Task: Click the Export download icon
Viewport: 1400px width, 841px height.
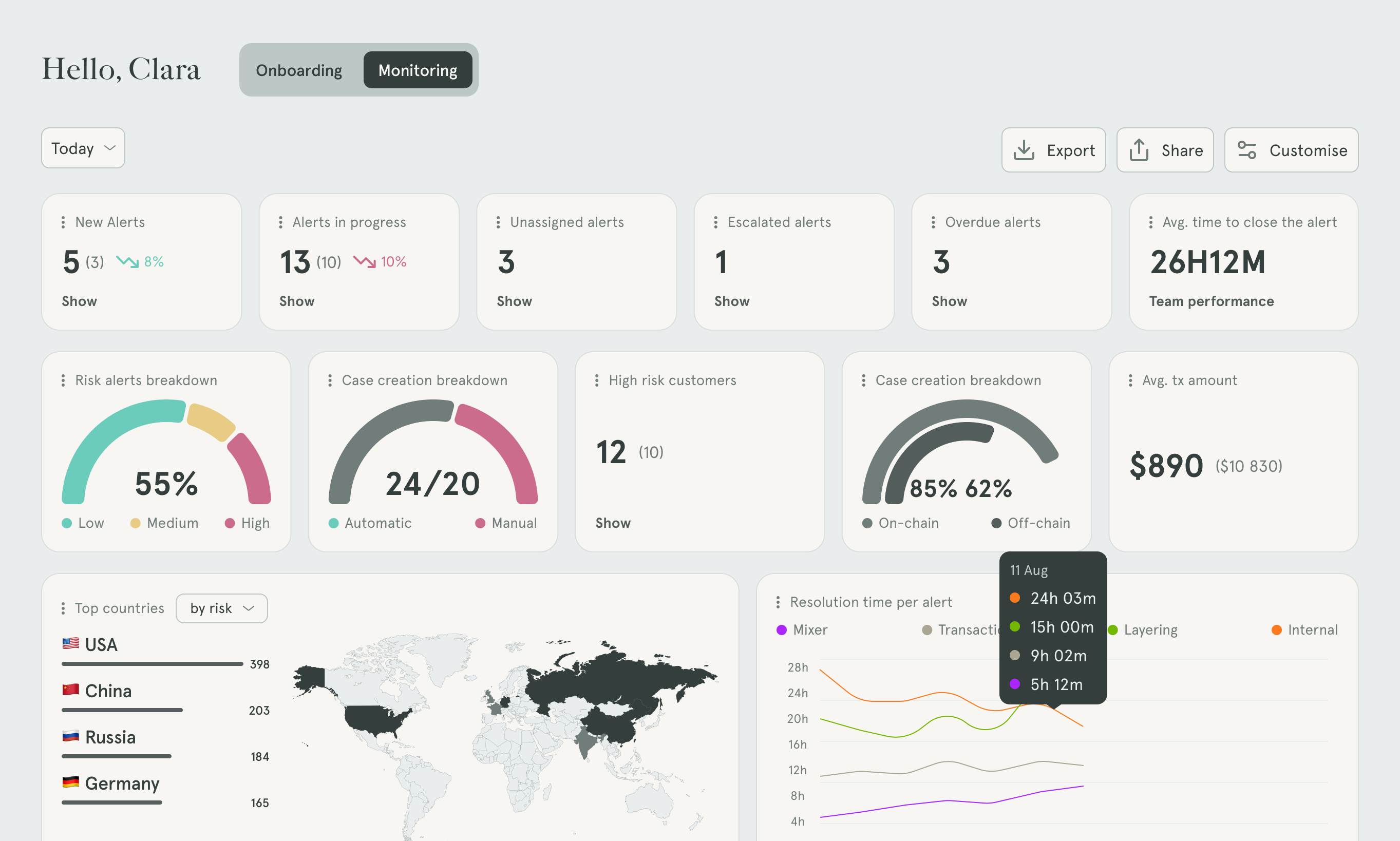Action: click(x=1024, y=150)
